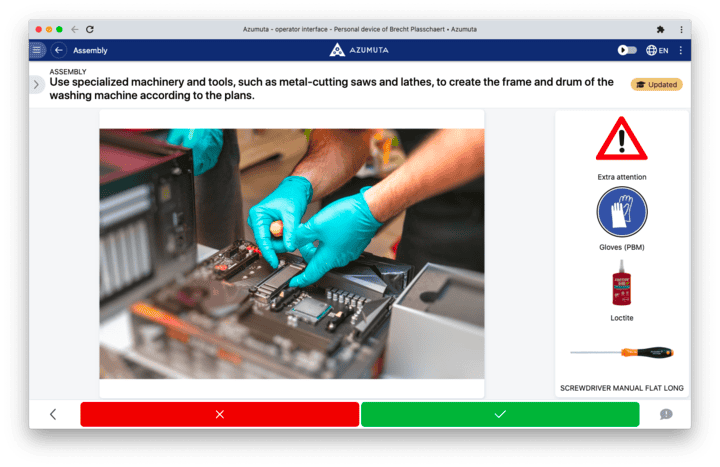Click the Assembly title in header
This screenshot has width=720, height=467.
[x=90, y=51]
